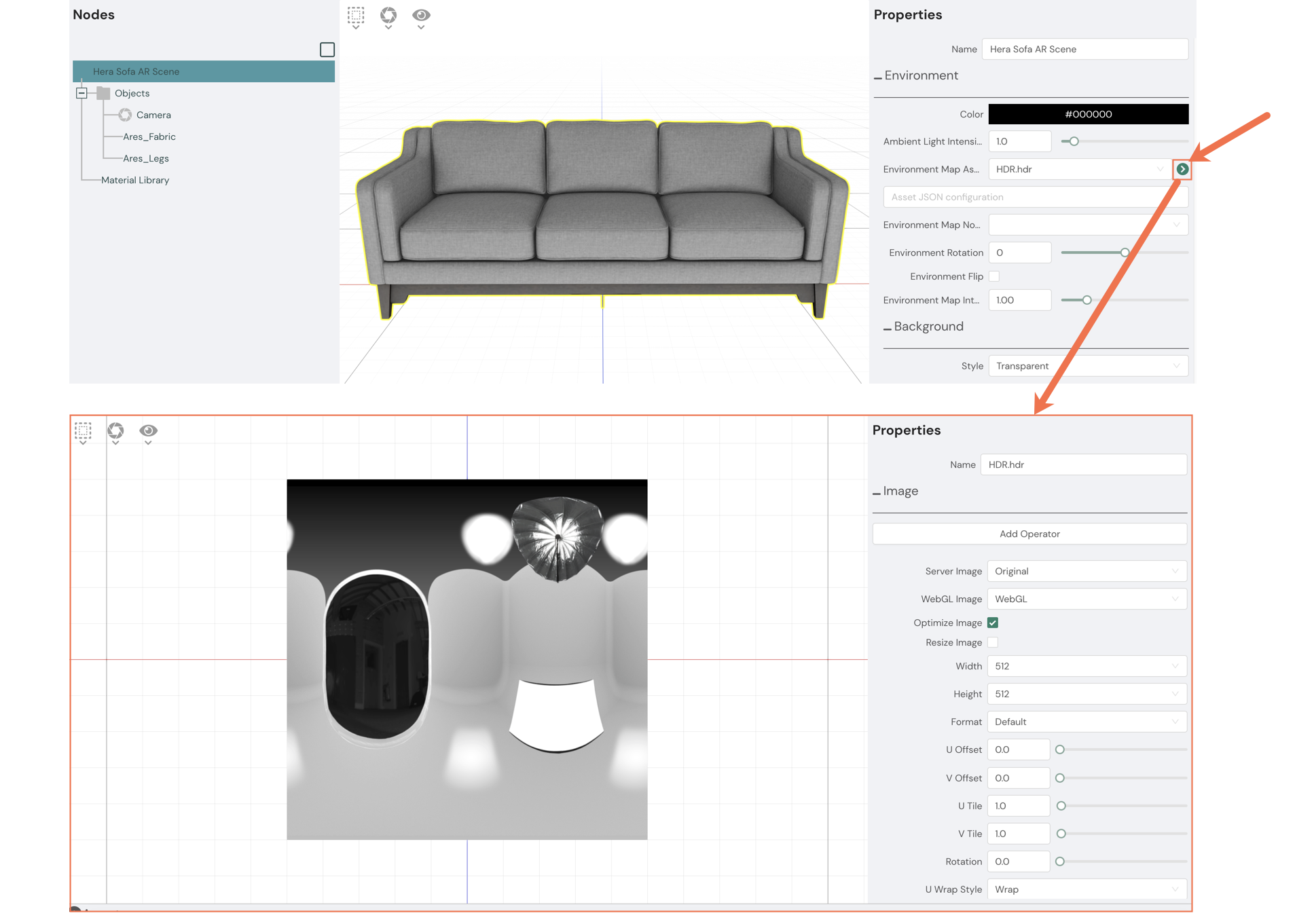Uncheck the Optimize Image checkbox
This screenshot has width=1314, height=924.
(993, 623)
